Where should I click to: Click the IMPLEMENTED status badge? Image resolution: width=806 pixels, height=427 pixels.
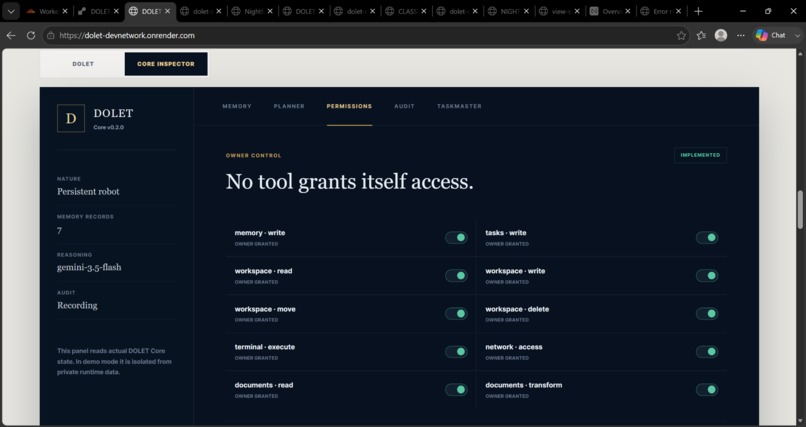pos(700,155)
